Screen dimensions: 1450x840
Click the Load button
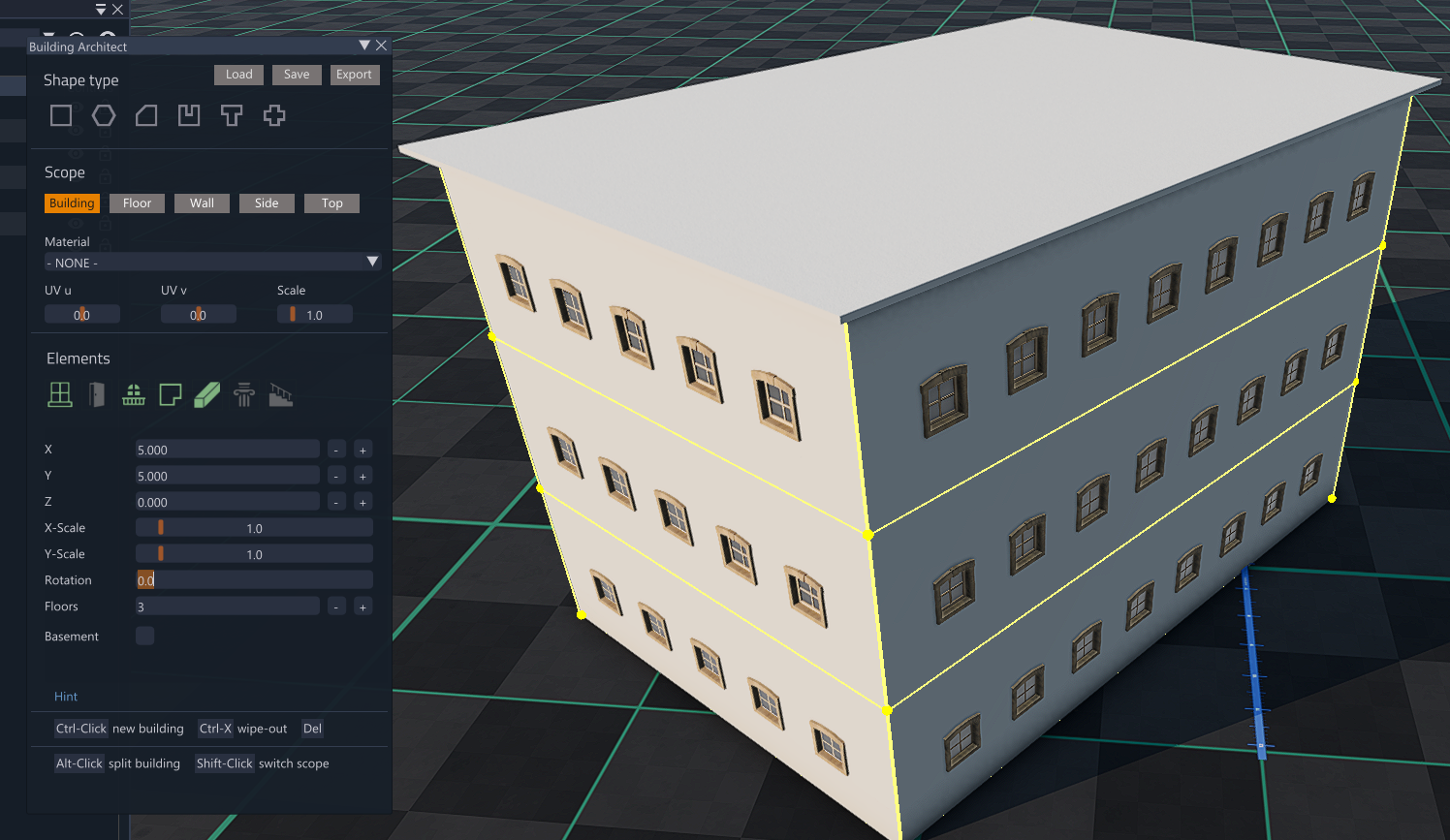point(238,75)
